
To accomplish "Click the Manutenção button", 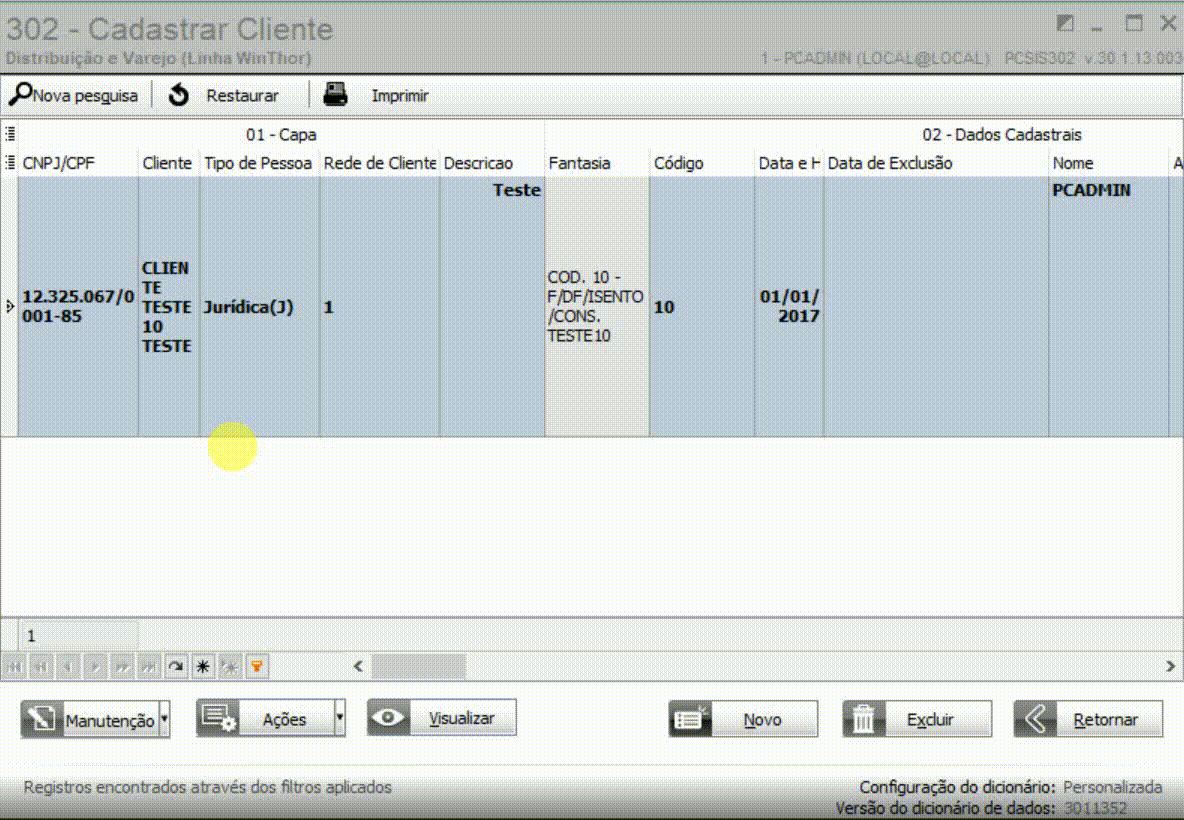I will click(x=89, y=720).
